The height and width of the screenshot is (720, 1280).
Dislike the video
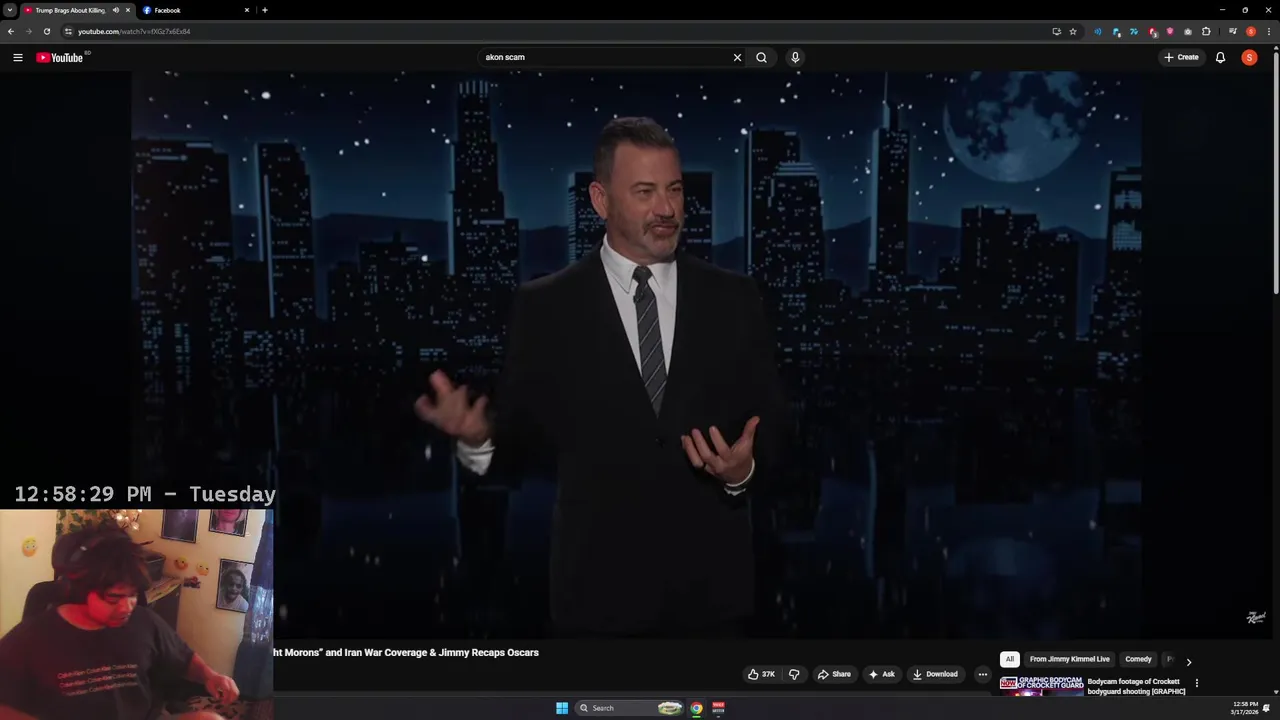(x=794, y=674)
